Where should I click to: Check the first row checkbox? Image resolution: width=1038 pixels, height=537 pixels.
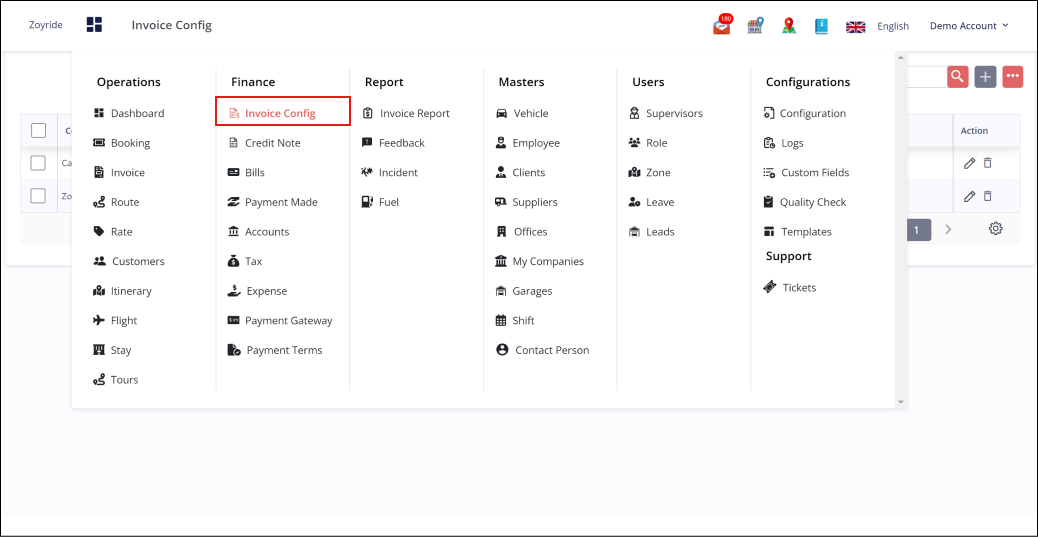coord(38,163)
